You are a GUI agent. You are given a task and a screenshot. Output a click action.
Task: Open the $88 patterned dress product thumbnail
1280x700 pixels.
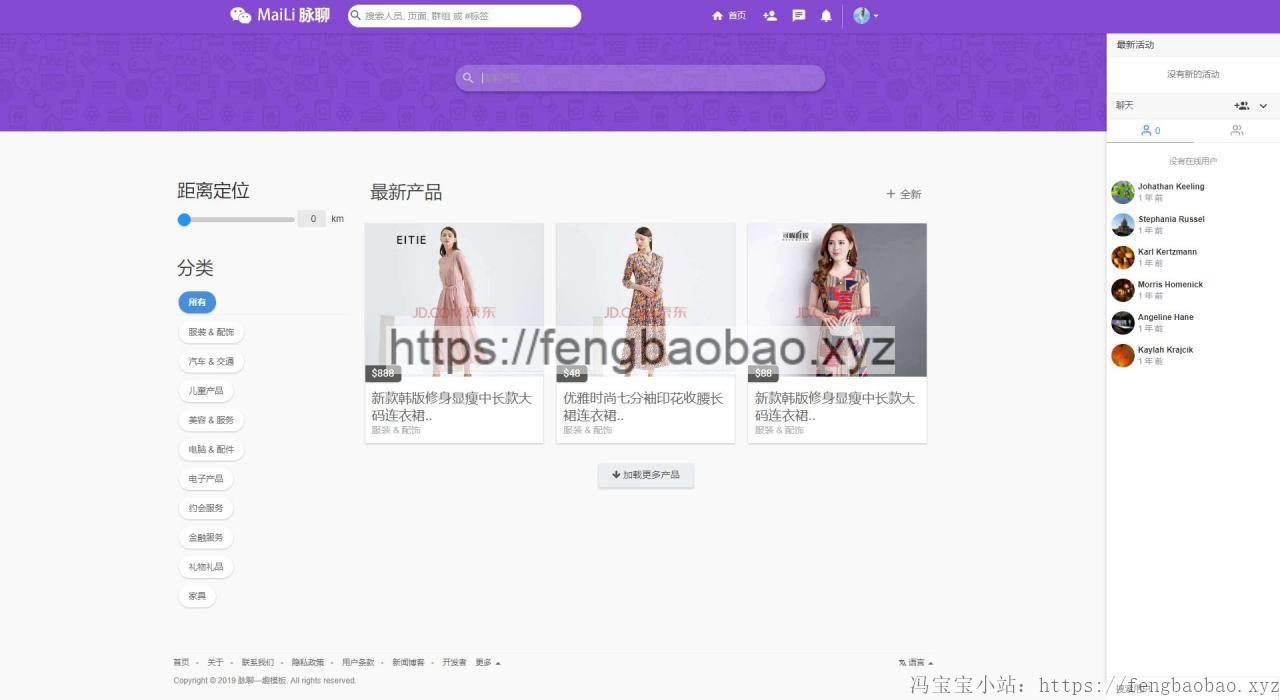tap(837, 300)
